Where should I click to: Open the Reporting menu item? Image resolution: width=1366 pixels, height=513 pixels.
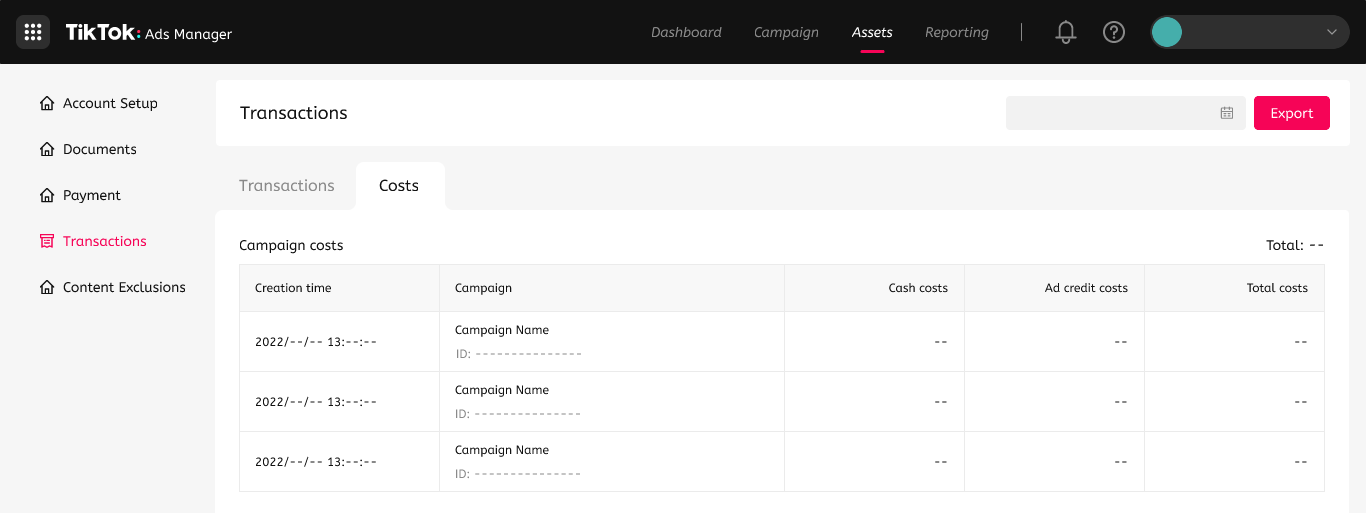click(956, 32)
